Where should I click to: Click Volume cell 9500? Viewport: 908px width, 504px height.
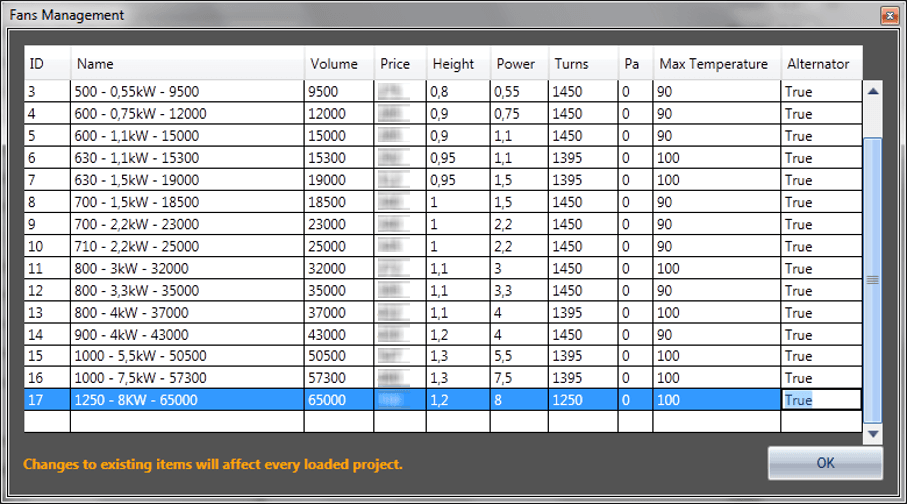[339, 92]
